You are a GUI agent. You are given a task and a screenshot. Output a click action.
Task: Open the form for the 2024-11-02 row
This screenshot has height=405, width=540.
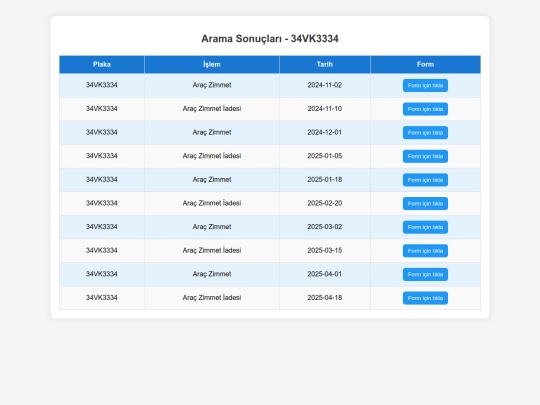click(x=425, y=85)
